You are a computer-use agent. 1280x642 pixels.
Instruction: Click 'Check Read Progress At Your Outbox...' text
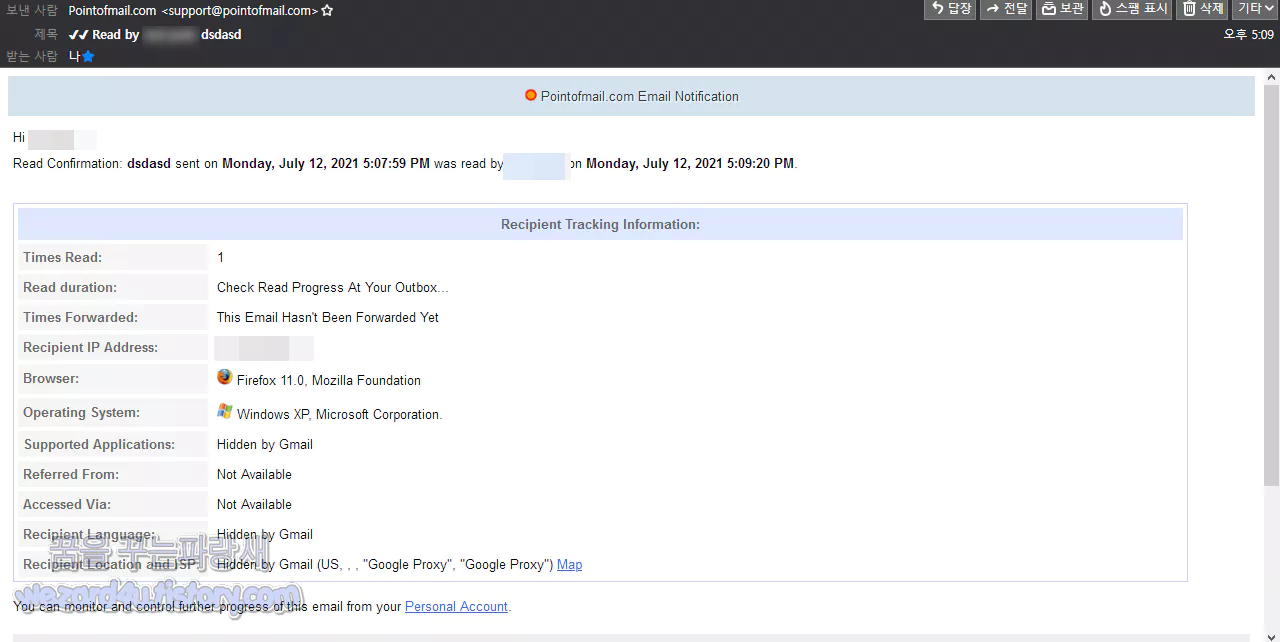[333, 288]
